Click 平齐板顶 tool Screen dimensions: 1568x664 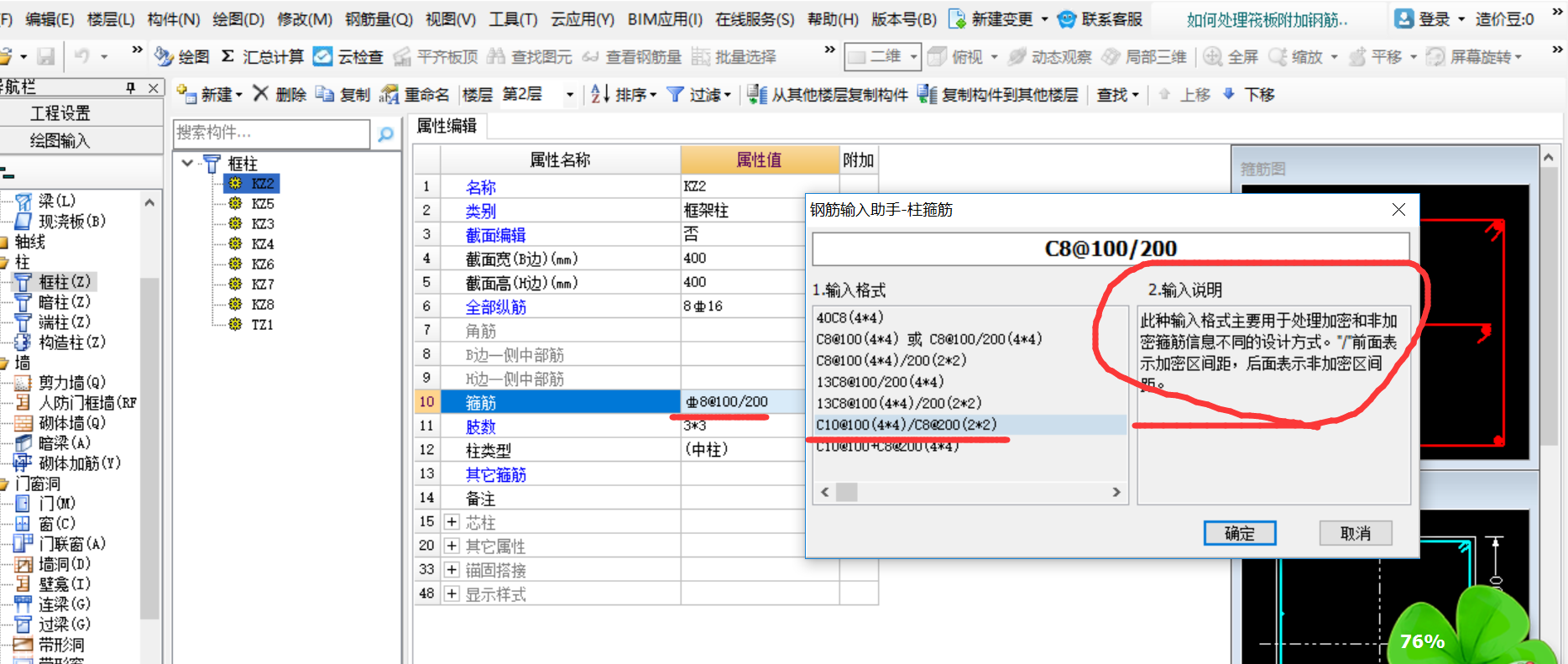[435, 56]
